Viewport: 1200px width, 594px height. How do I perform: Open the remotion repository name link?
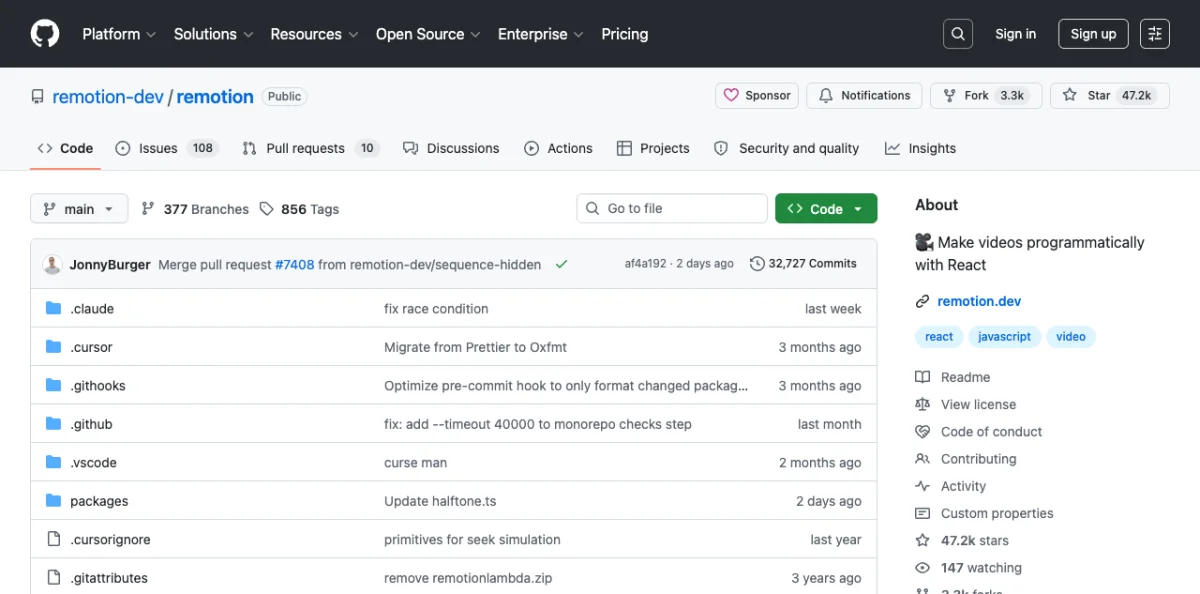[x=215, y=97]
